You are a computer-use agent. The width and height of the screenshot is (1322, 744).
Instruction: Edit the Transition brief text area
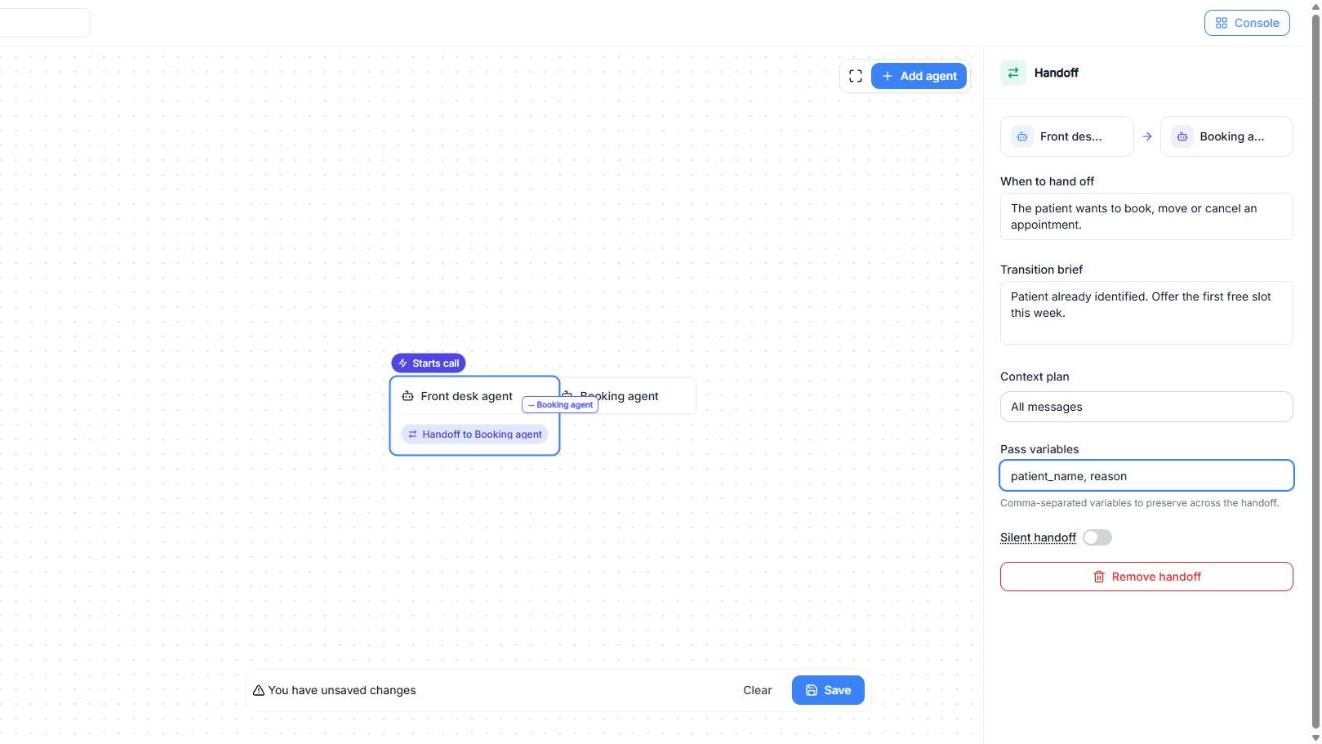(1146, 313)
